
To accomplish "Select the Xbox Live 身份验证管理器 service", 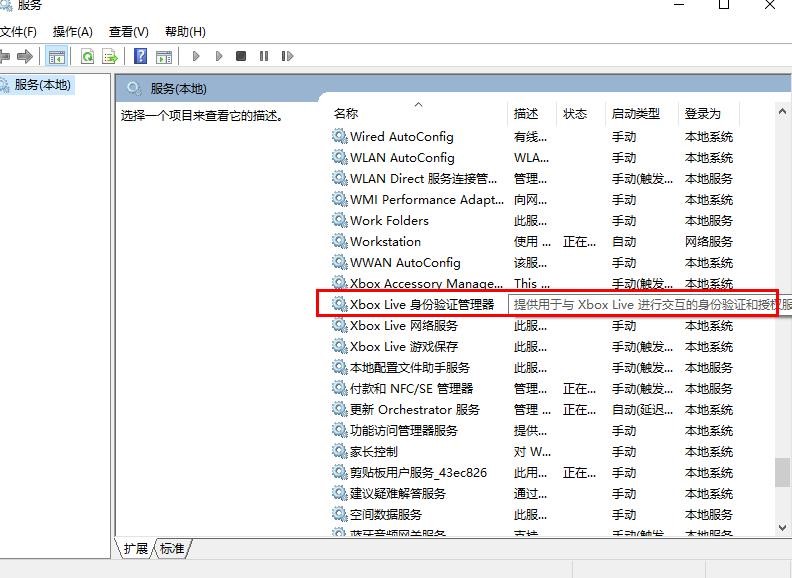I will click(x=421, y=304).
